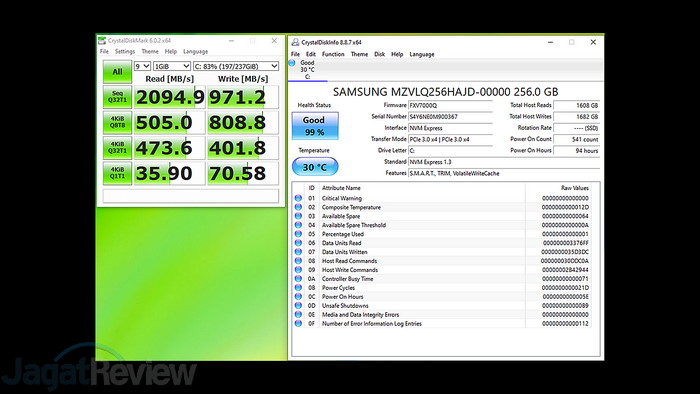Click status icon for Host Read Commands row
The image size is (700, 394).
click(298, 261)
